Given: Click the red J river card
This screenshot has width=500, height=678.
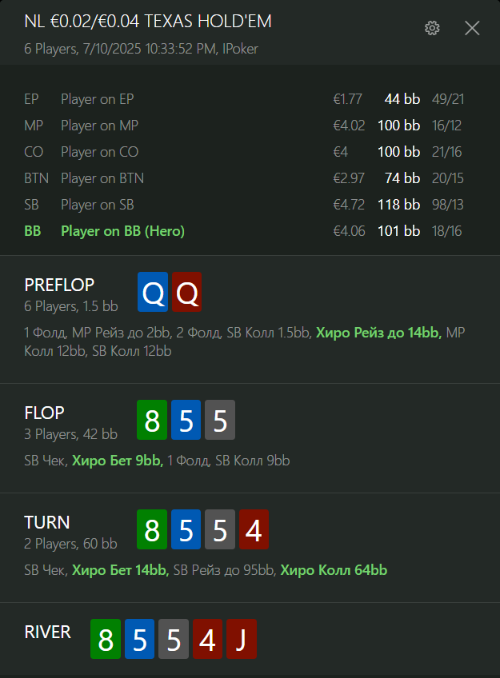Looking at the screenshot, I should [241, 639].
